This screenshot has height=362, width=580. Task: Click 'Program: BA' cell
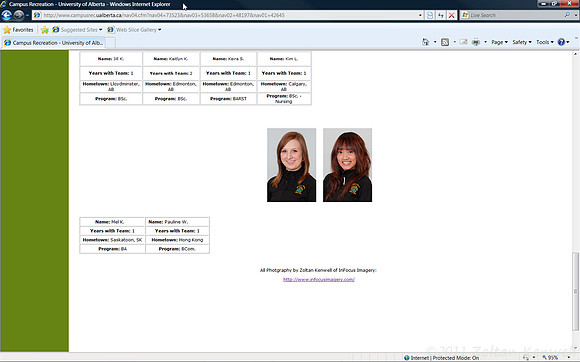[x=112, y=249]
